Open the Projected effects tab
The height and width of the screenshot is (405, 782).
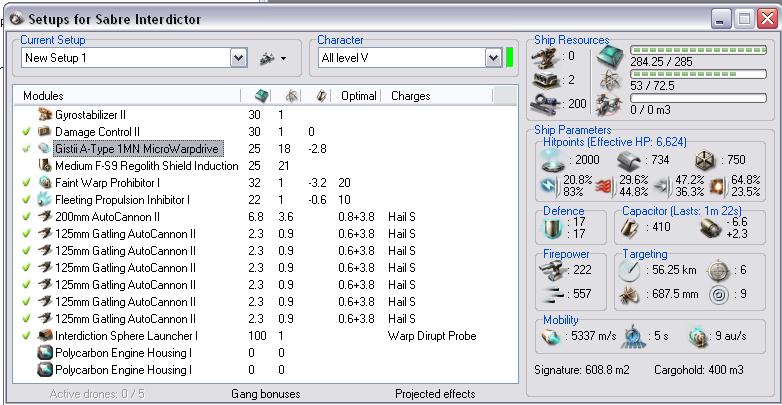(435, 394)
